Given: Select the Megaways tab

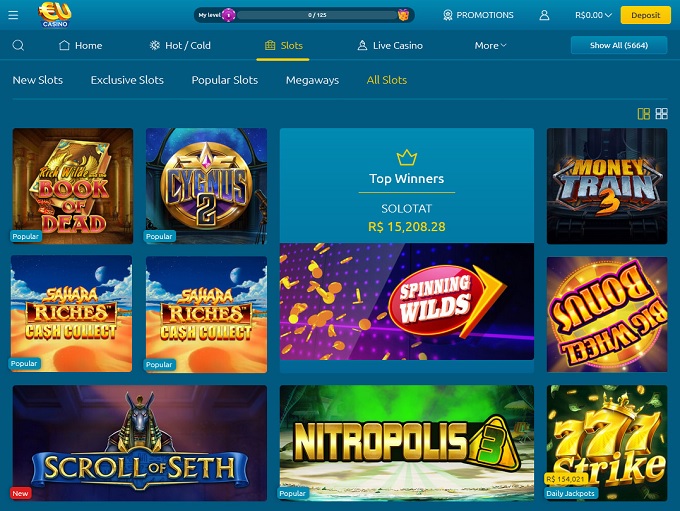Looking at the screenshot, I should pos(312,80).
